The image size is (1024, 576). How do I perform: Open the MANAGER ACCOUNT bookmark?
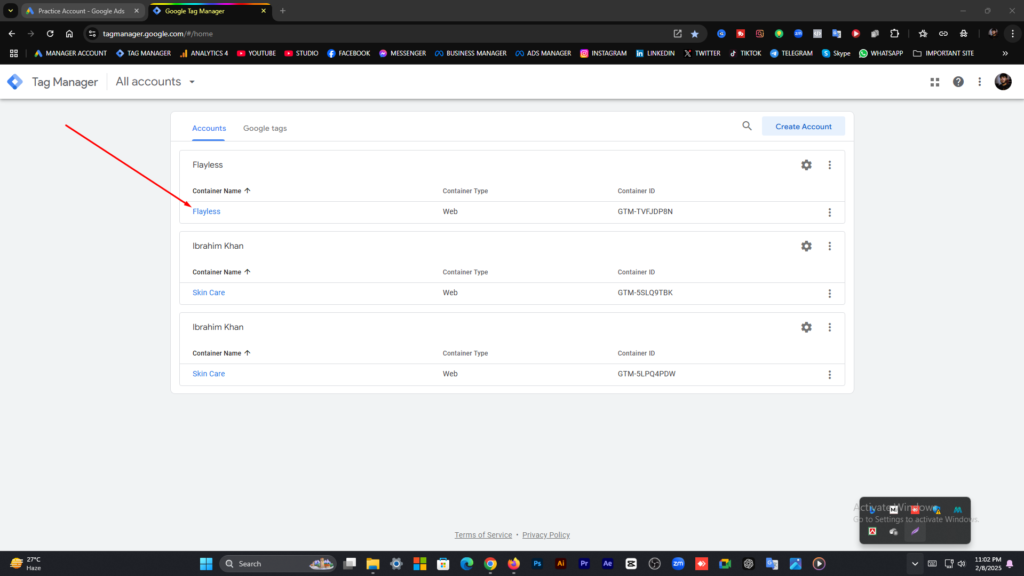[x=71, y=54]
